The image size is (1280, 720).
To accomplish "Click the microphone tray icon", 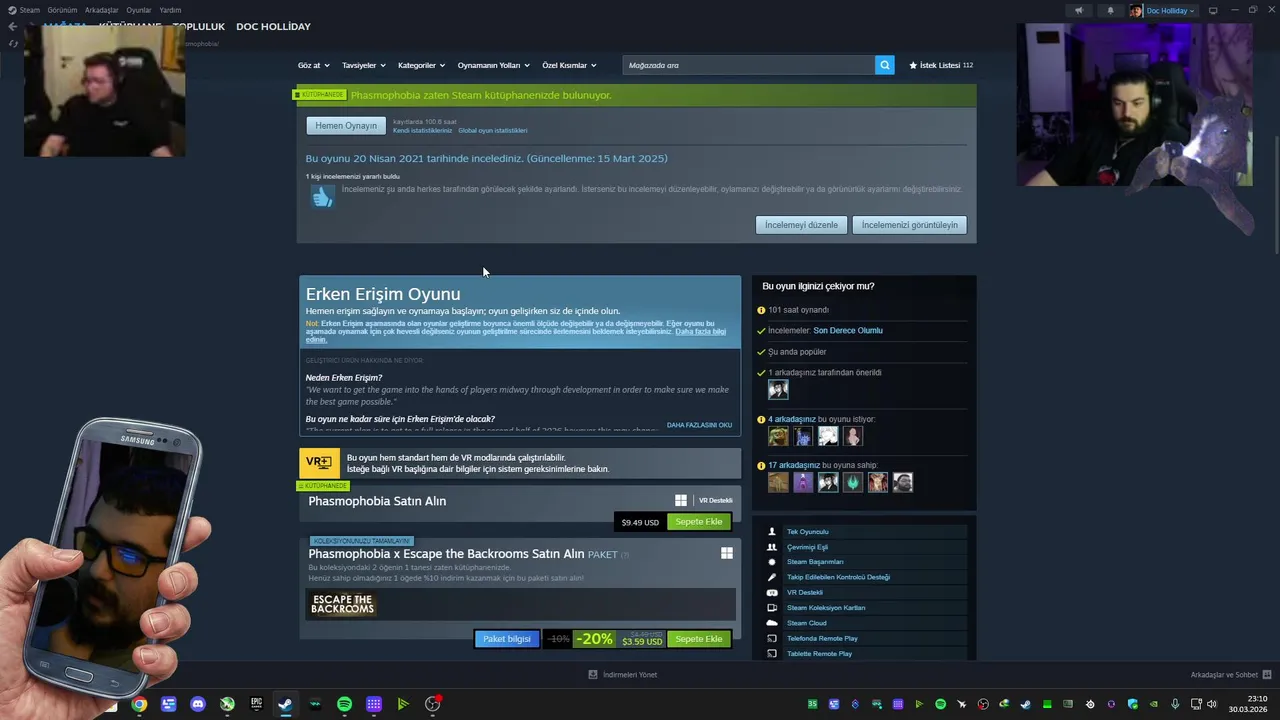I will [1175, 704].
